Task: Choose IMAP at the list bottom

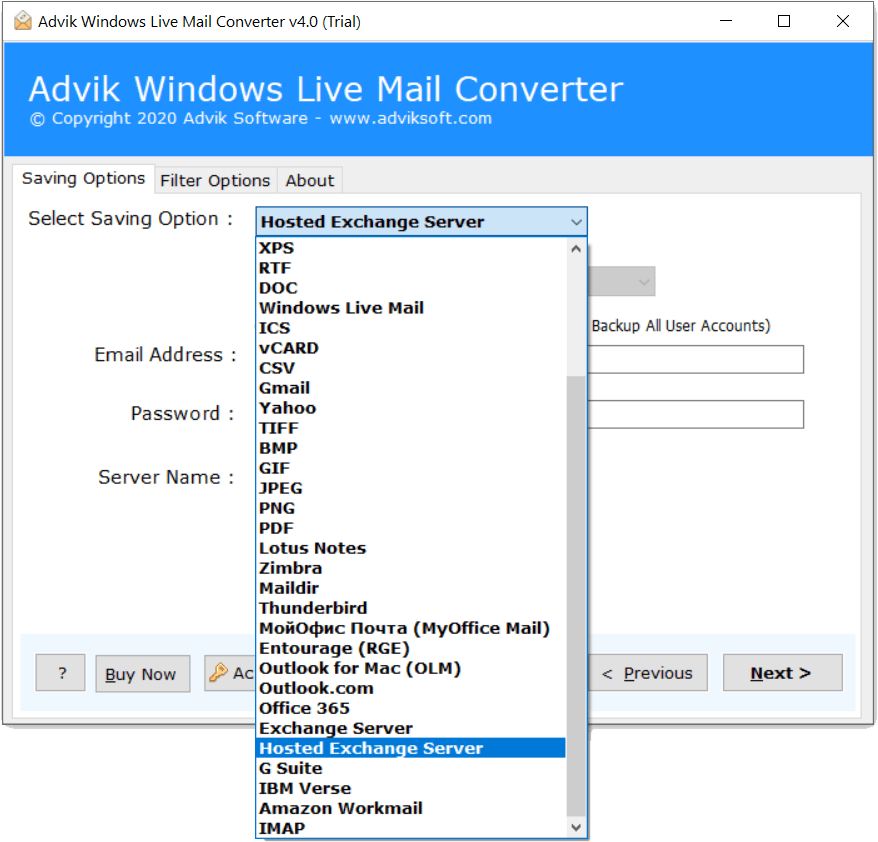Action: [411, 829]
